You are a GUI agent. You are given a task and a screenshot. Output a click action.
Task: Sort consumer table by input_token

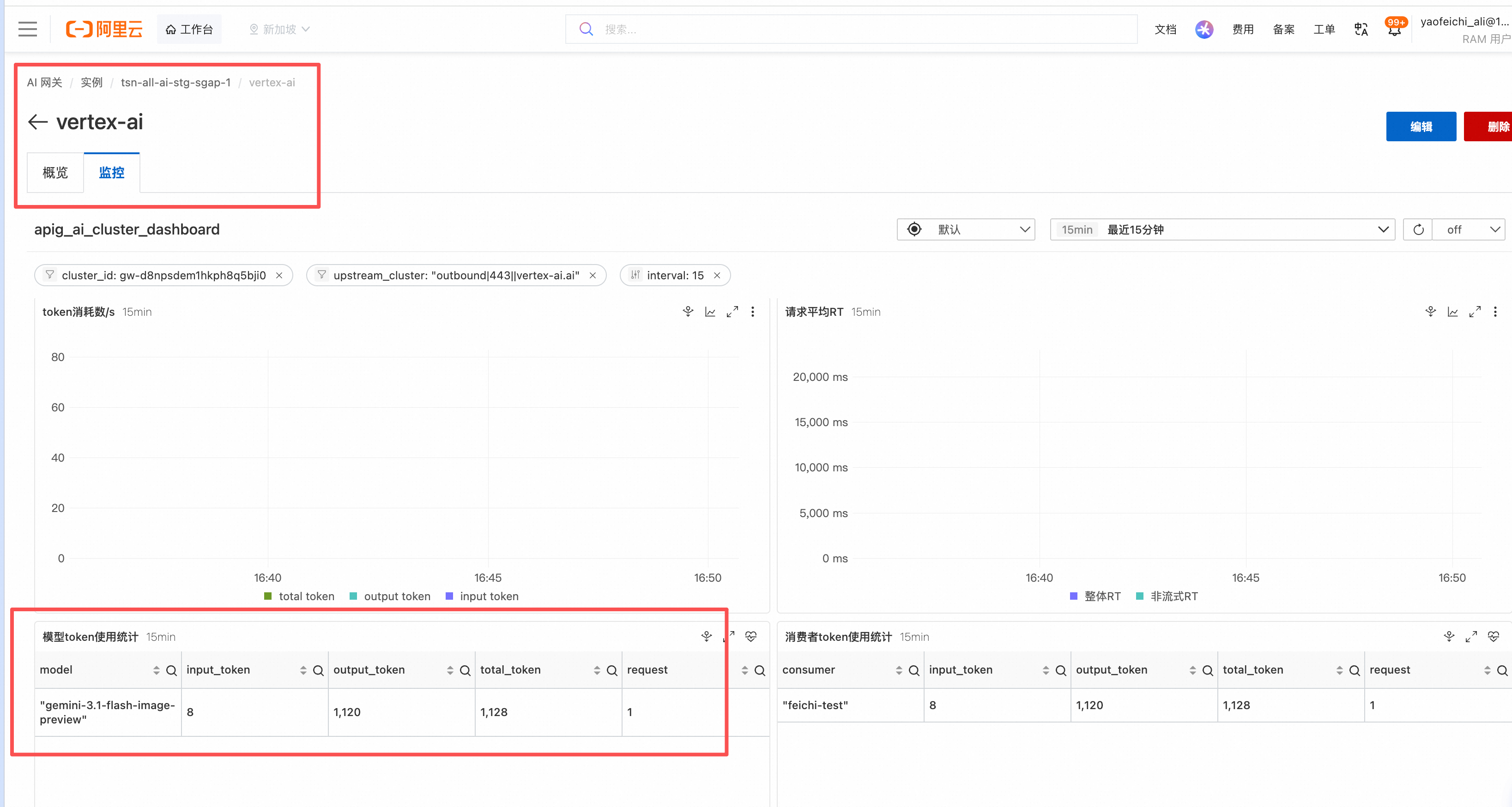point(1046,670)
